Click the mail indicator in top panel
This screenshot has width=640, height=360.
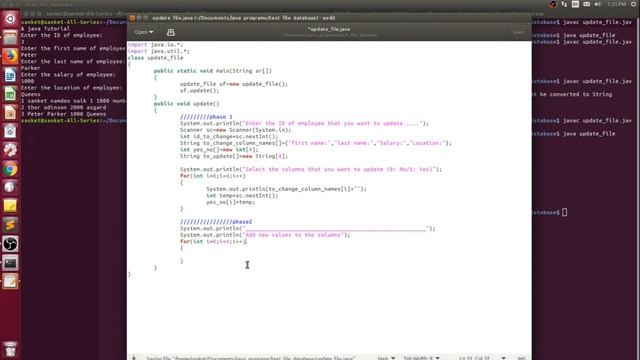click(587, 4)
